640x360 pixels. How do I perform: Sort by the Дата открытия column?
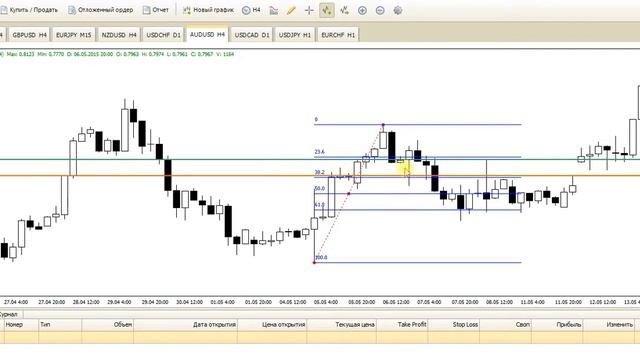point(186,325)
